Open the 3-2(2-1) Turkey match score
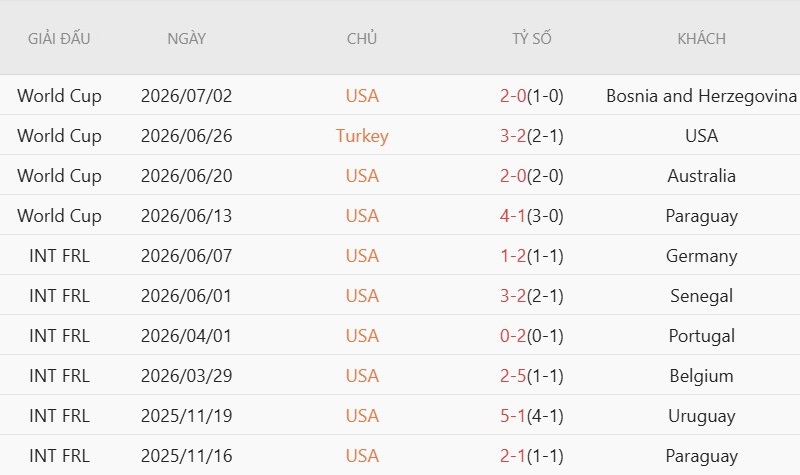This screenshot has height=475, width=800. (532, 136)
